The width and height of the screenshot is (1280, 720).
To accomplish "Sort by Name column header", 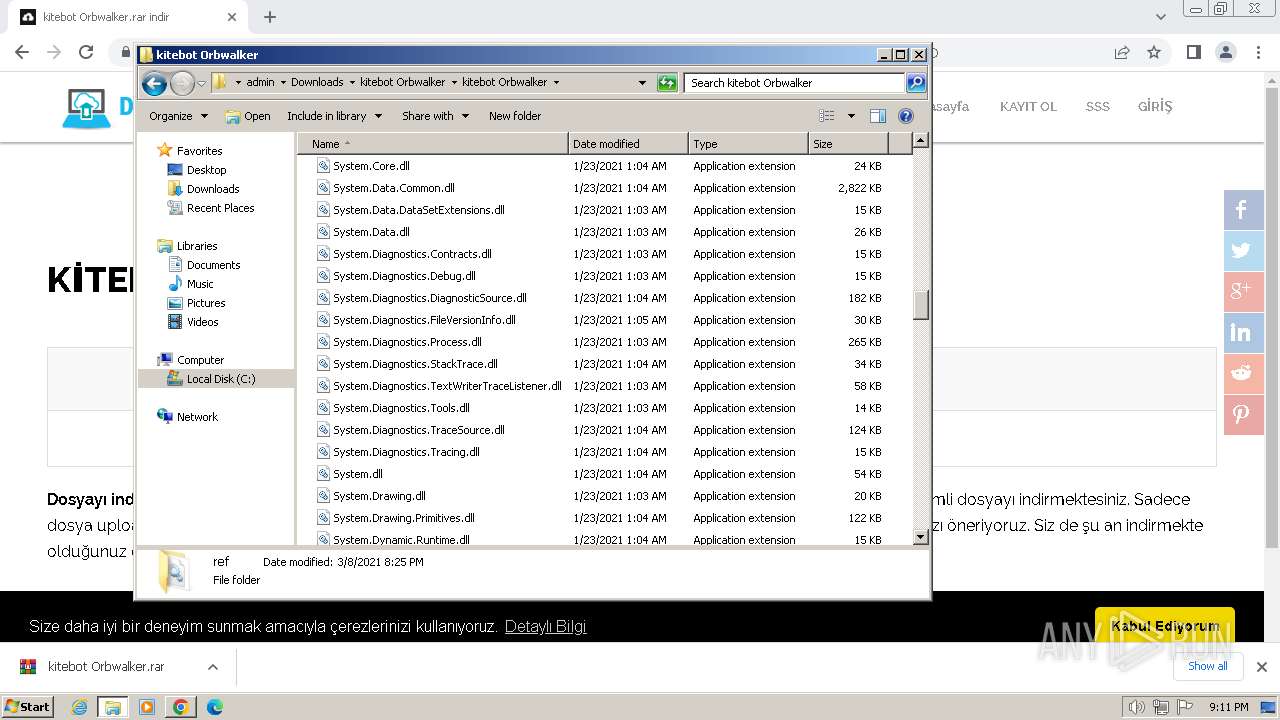I will coord(433,144).
